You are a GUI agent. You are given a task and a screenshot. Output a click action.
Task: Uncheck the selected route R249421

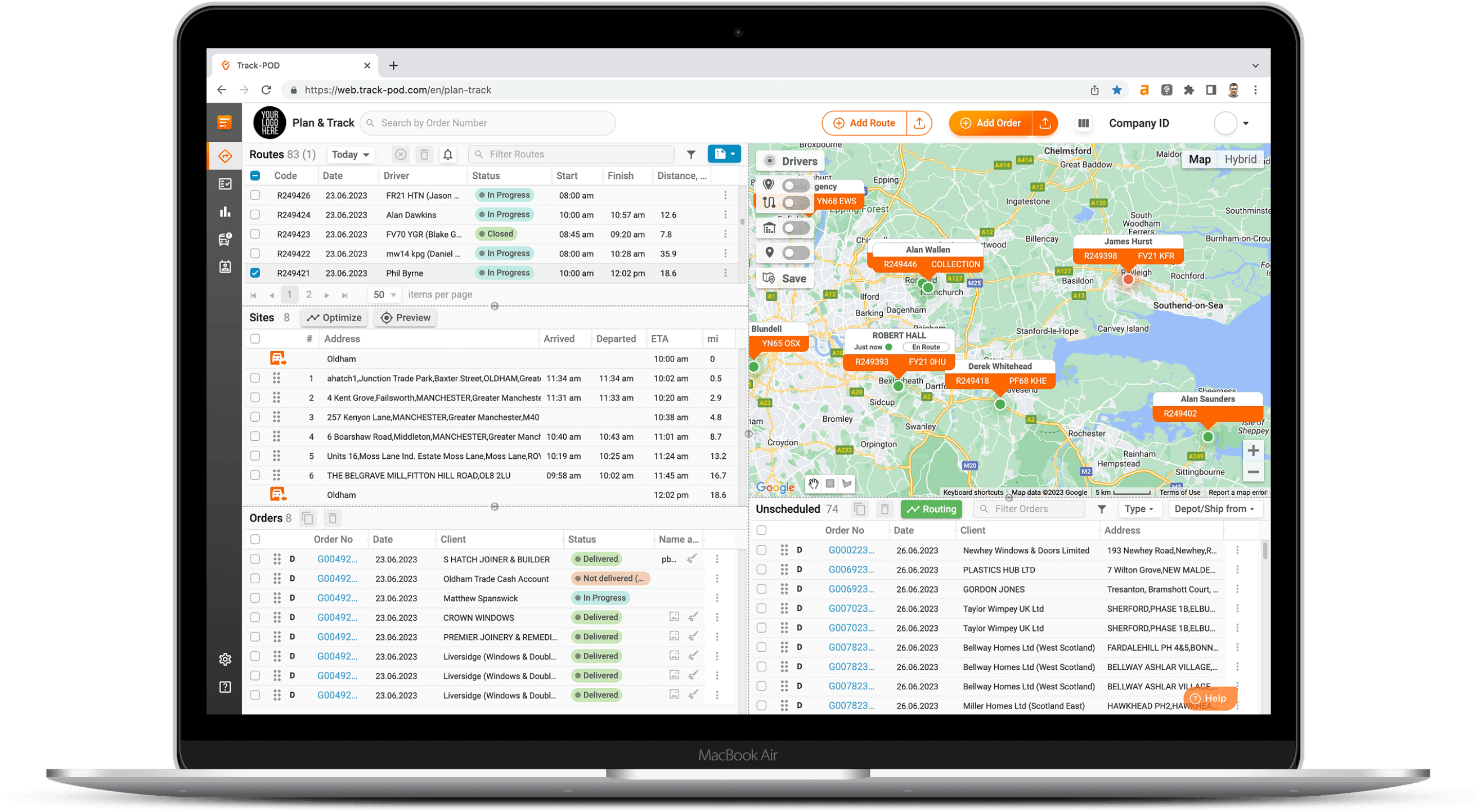[x=255, y=273]
